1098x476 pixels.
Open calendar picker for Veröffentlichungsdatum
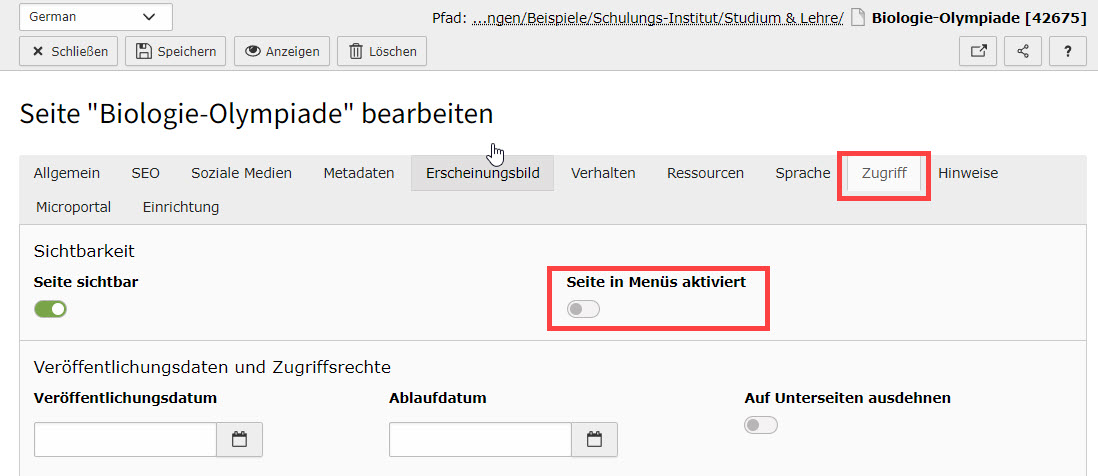pyautogui.click(x=239, y=439)
